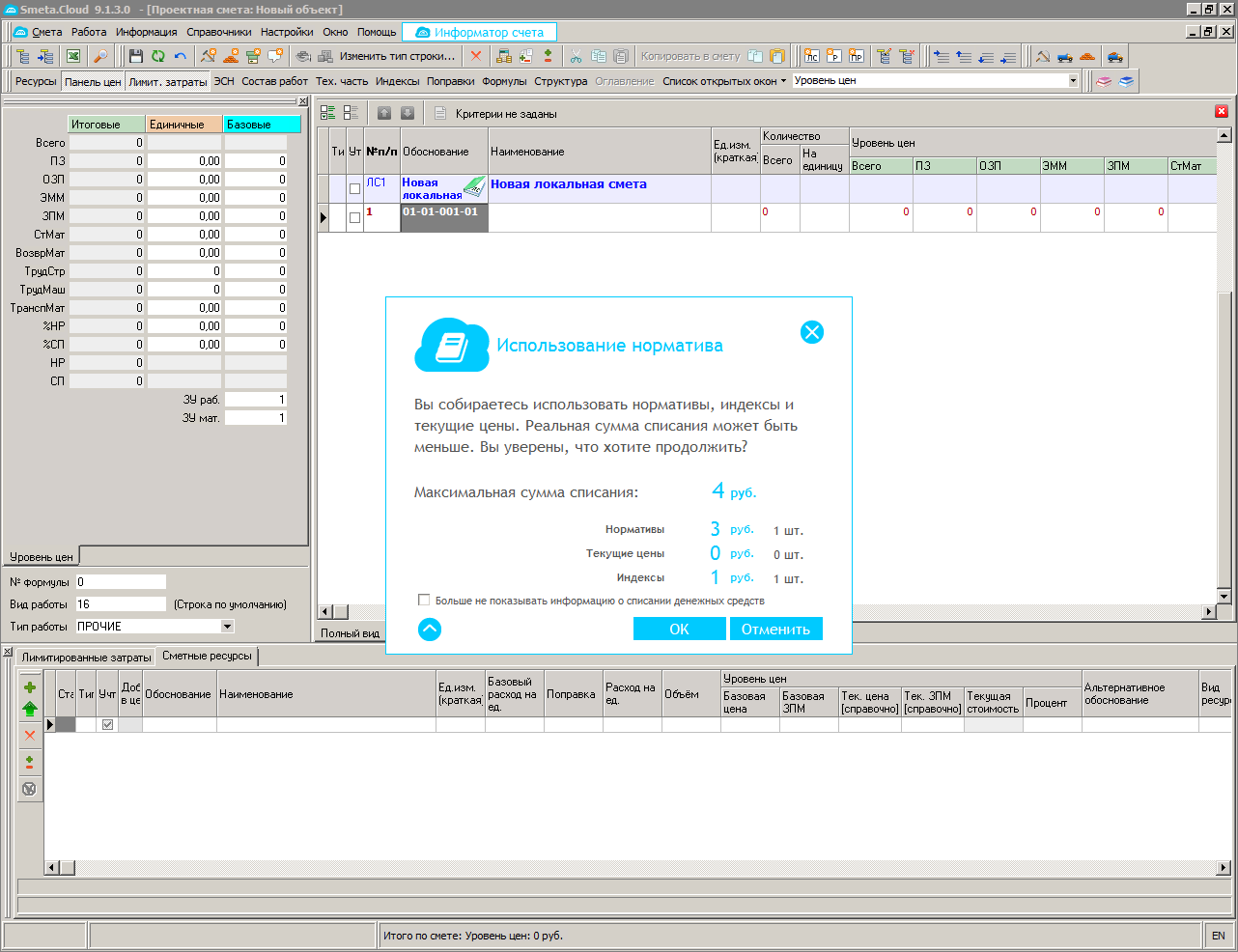Open the Уровень цен combo box in toolbar
Image resolution: width=1238 pixels, height=952 pixels.
pyautogui.click(x=1073, y=81)
